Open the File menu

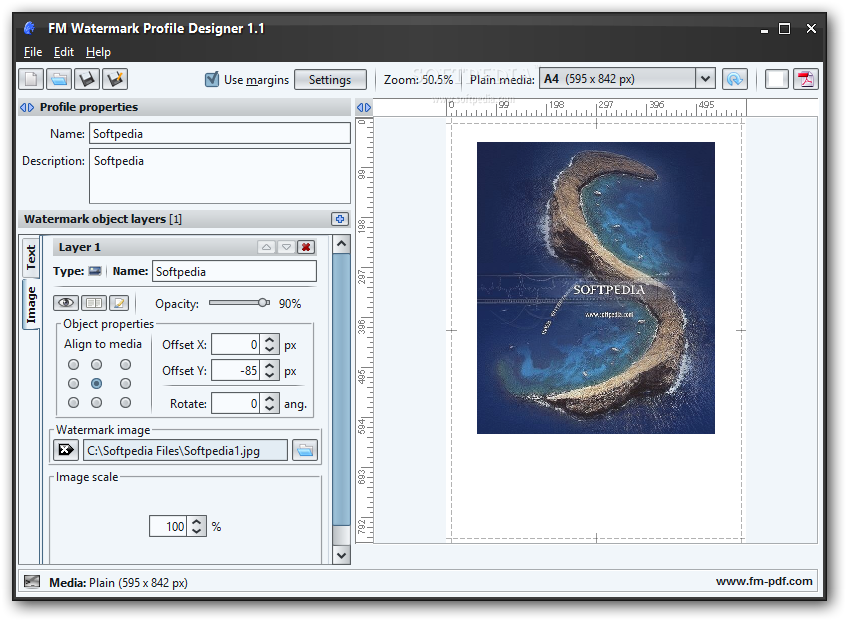point(33,52)
